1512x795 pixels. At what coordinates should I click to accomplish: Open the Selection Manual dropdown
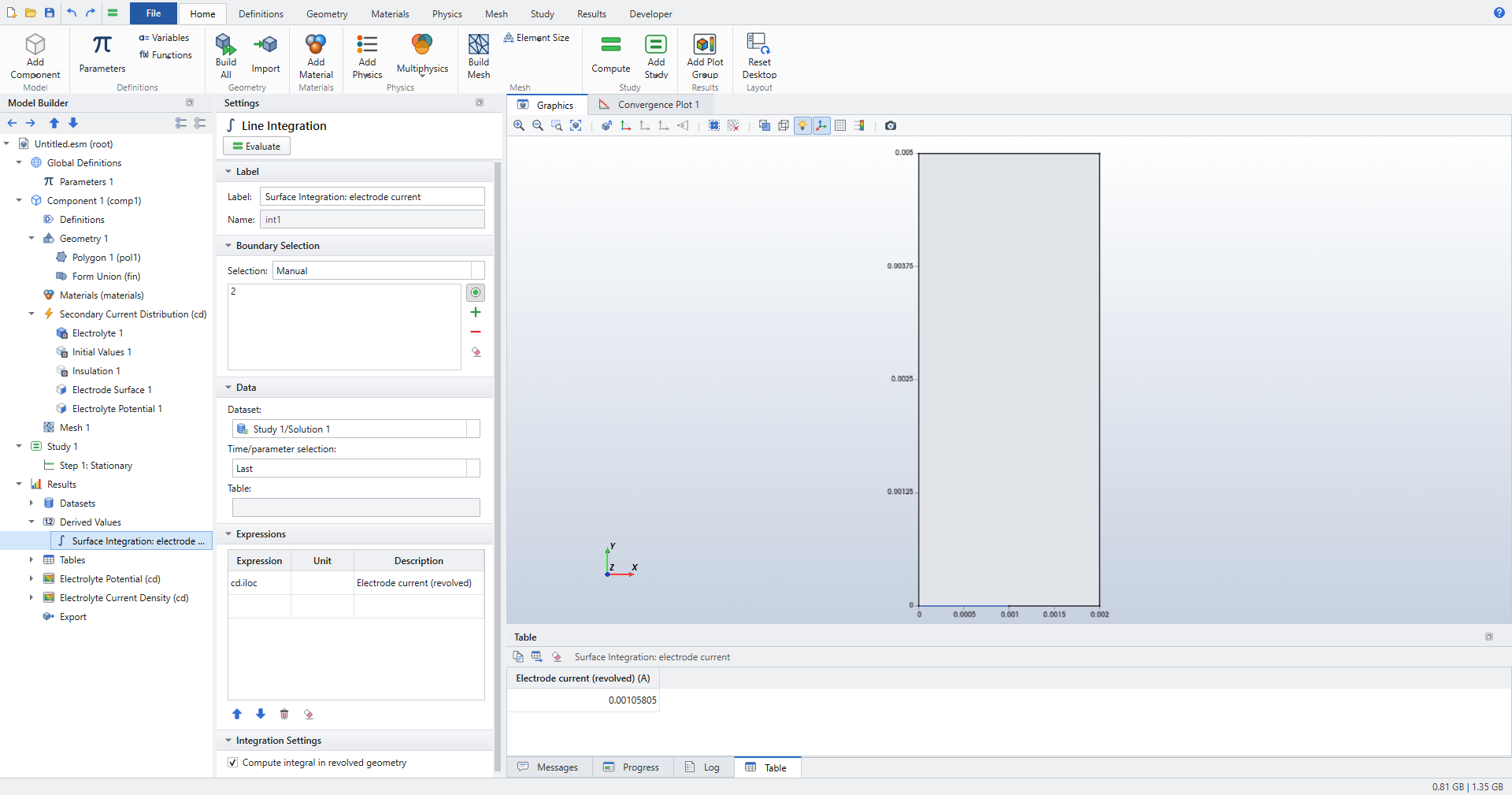(378, 270)
